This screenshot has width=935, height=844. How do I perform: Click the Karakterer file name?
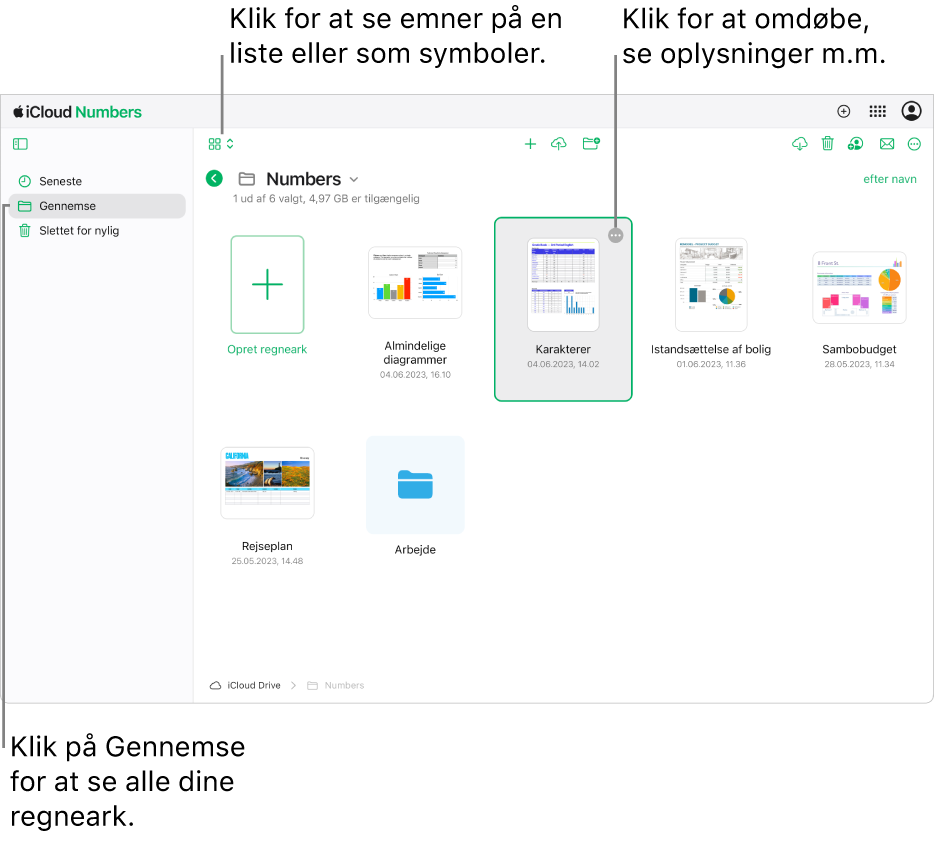[563, 350]
